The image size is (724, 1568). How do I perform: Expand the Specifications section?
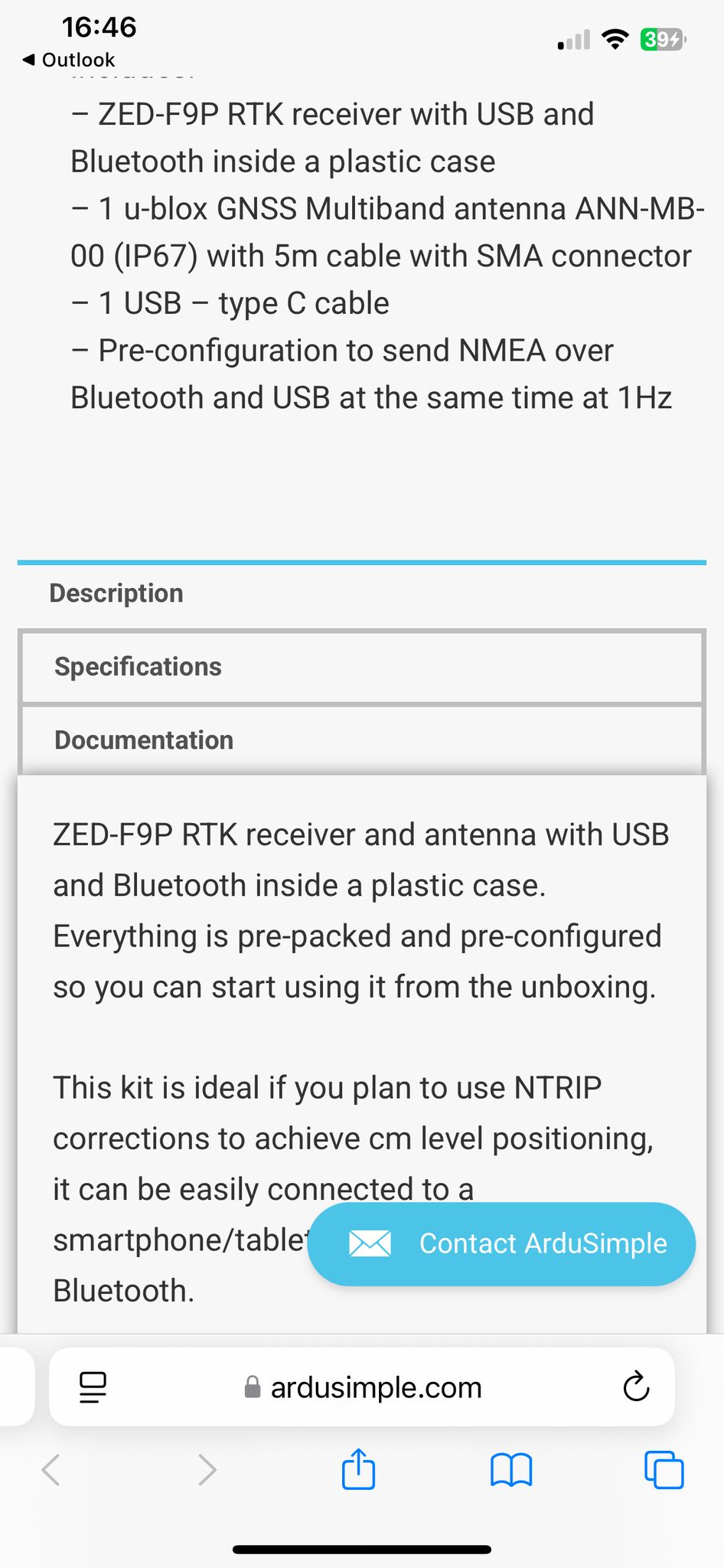coord(361,667)
